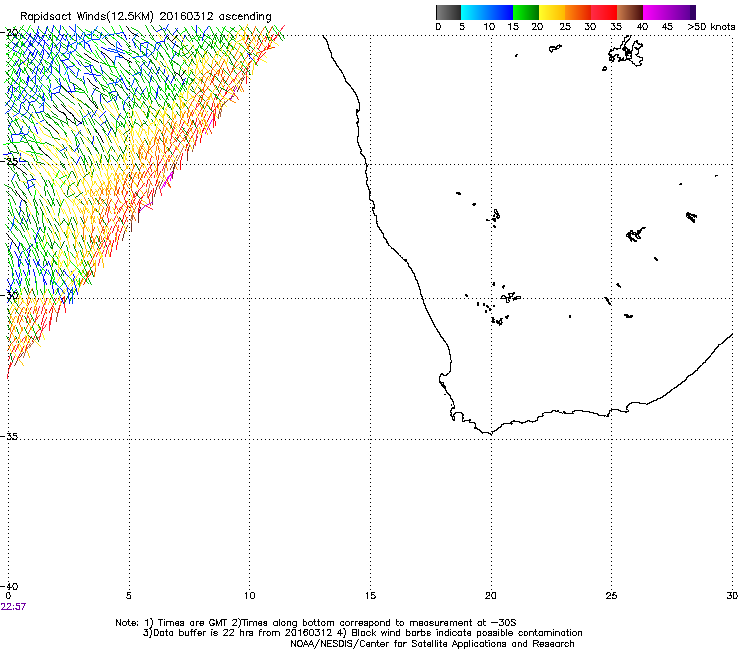Screen dimensions: 740x650
Task: Click the purple 22:57 time stamp
Action: click(13, 607)
